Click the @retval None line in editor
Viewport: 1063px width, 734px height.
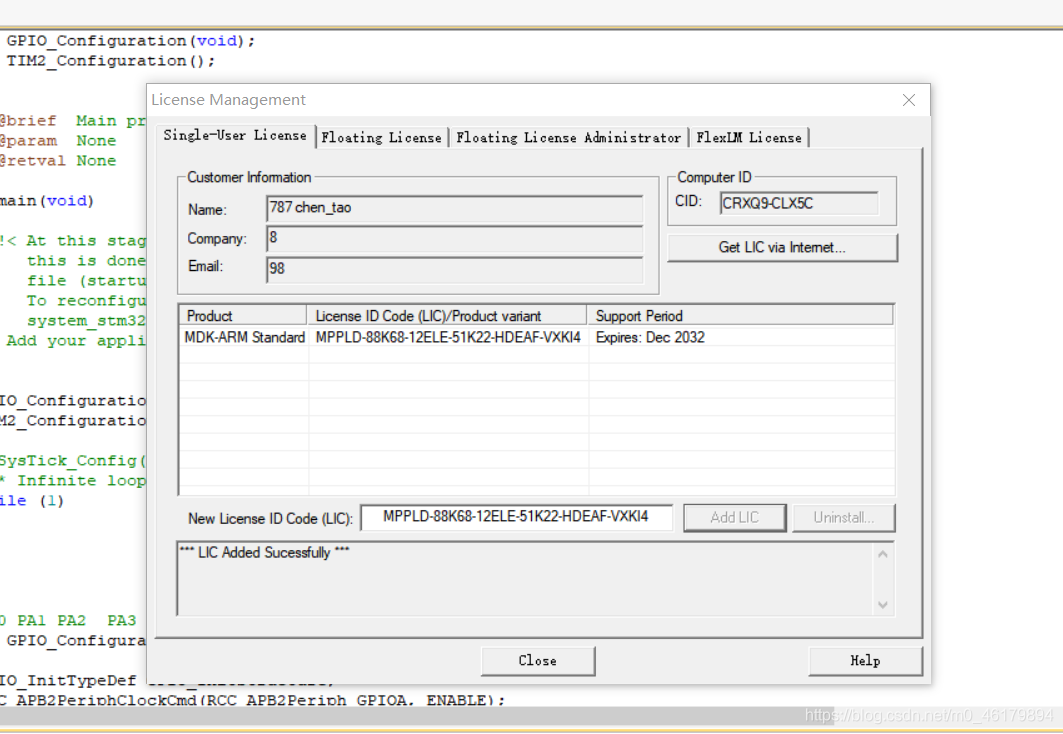(x=58, y=161)
